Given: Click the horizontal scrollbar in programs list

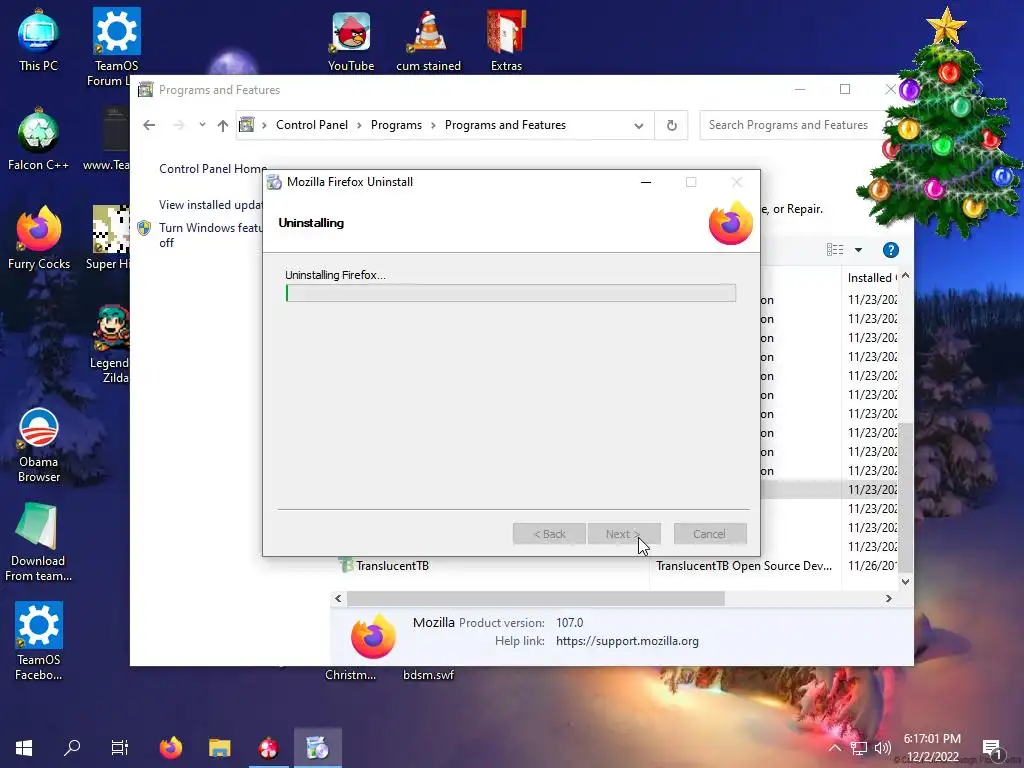Looking at the screenshot, I should coord(536,598).
